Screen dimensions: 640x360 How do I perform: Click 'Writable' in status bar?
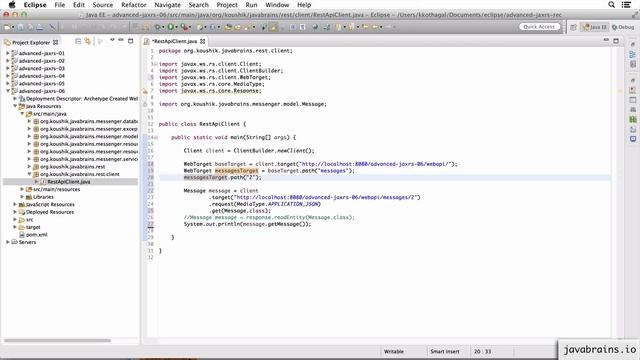[x=393, y=351]
